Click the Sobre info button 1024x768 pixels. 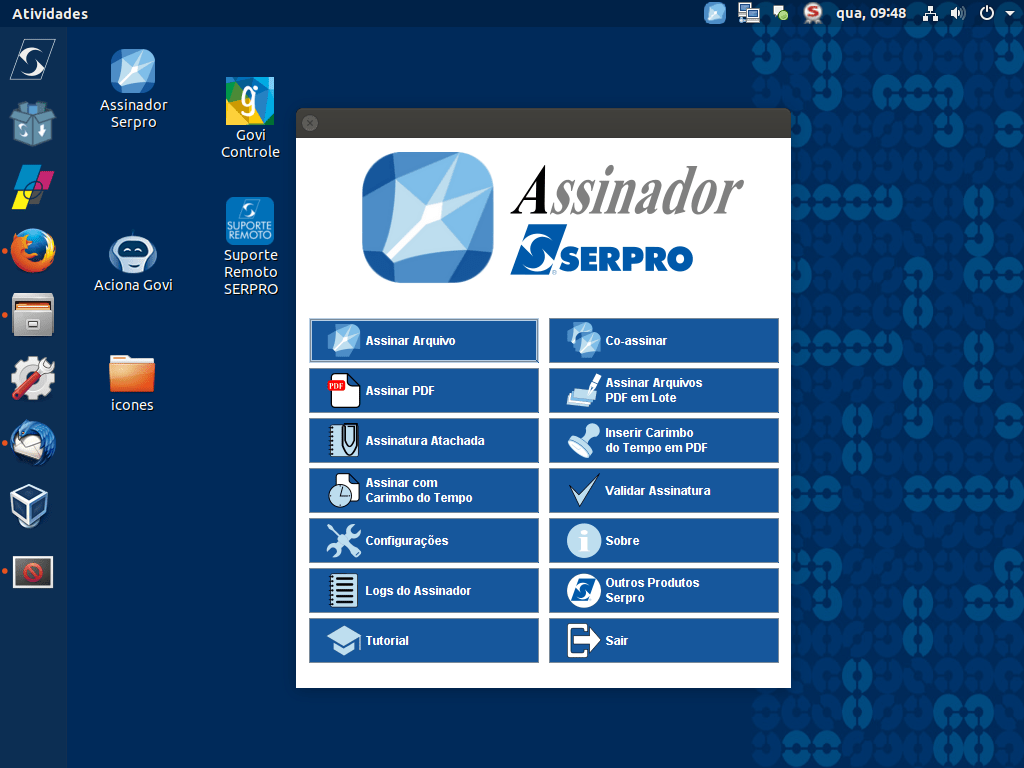coord(663,540)
